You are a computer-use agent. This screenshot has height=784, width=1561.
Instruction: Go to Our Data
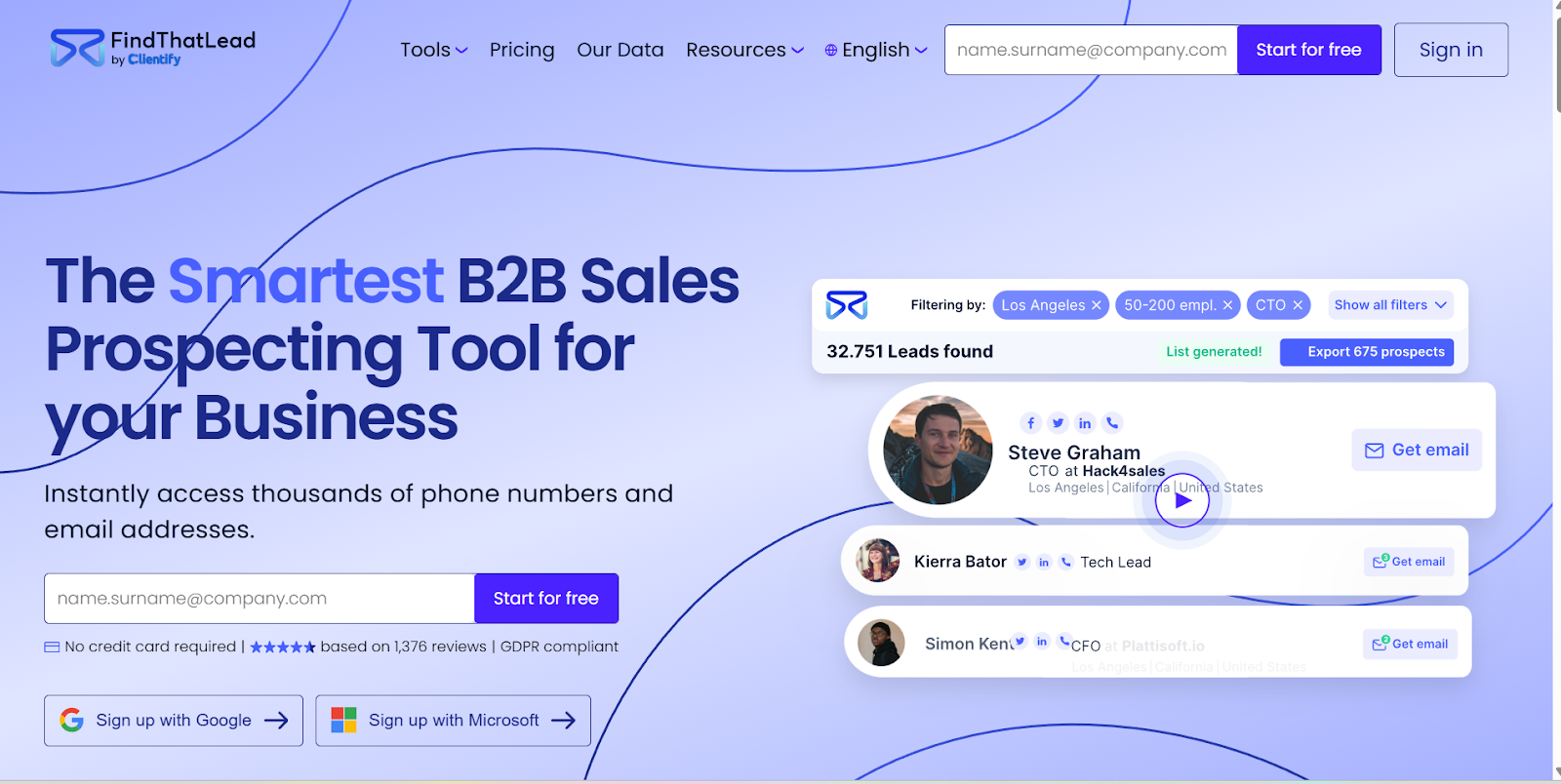tap(620, 50)
